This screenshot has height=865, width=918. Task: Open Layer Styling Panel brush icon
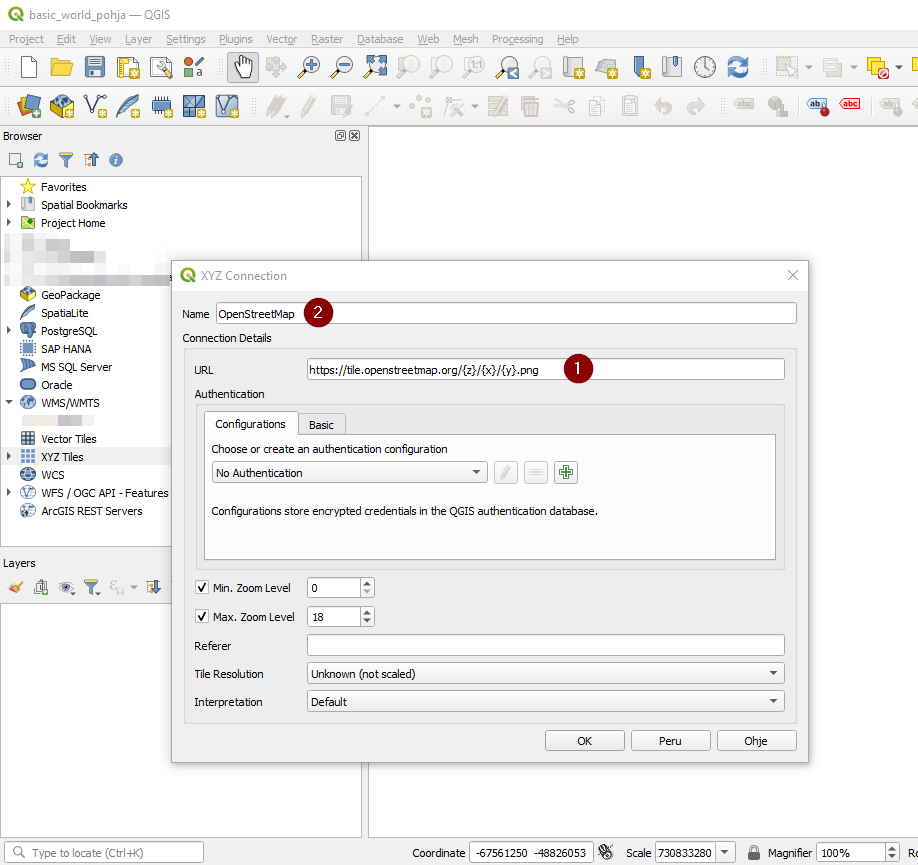[16, 587]
